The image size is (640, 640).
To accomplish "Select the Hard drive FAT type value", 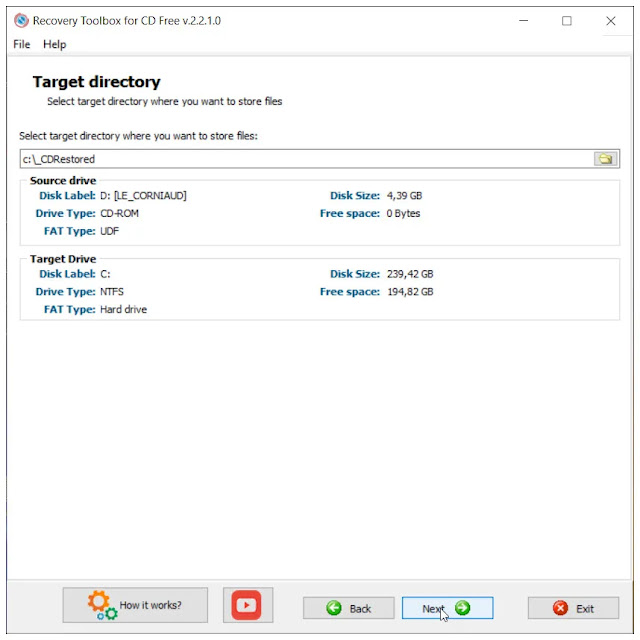I will [x=123, y=309].
